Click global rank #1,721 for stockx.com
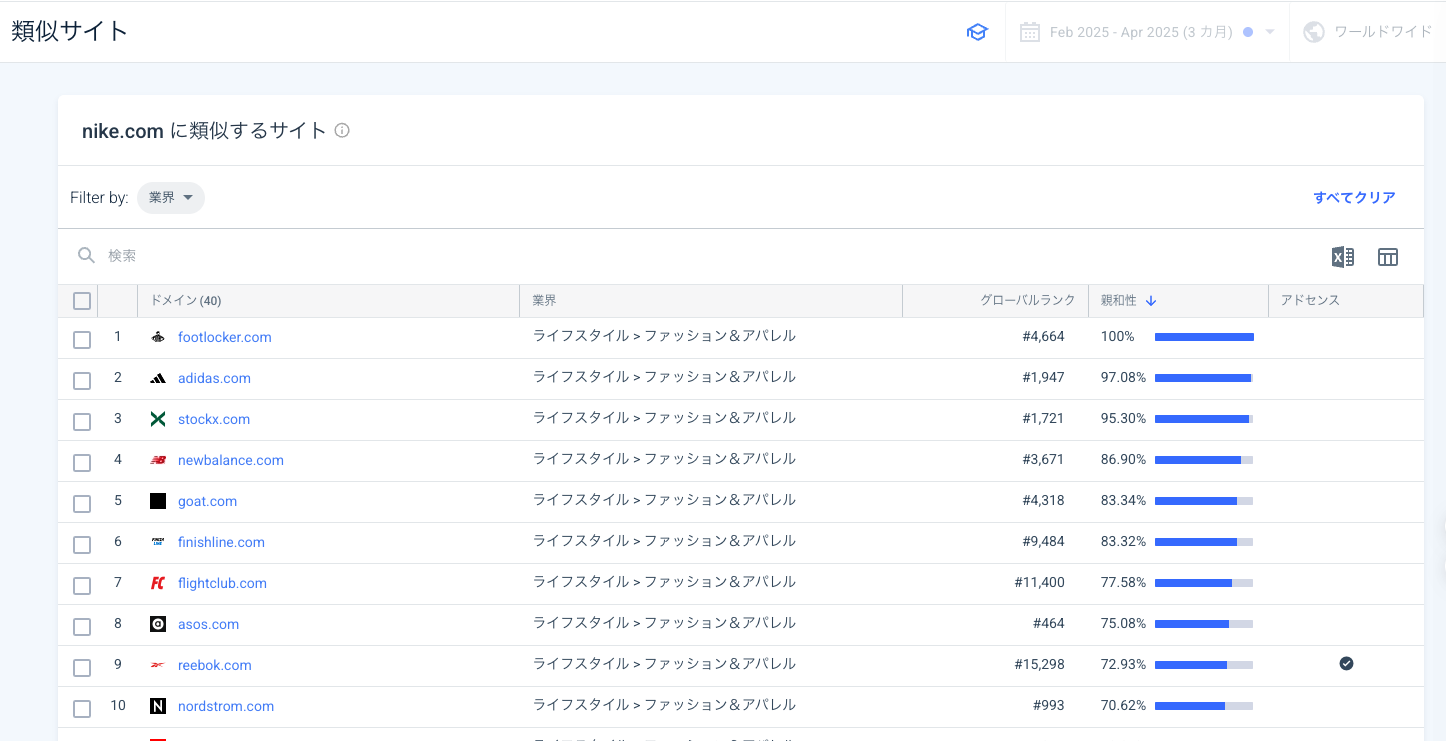The height and width of the screenshot is (741, 1446). [x=1043, y=418]
